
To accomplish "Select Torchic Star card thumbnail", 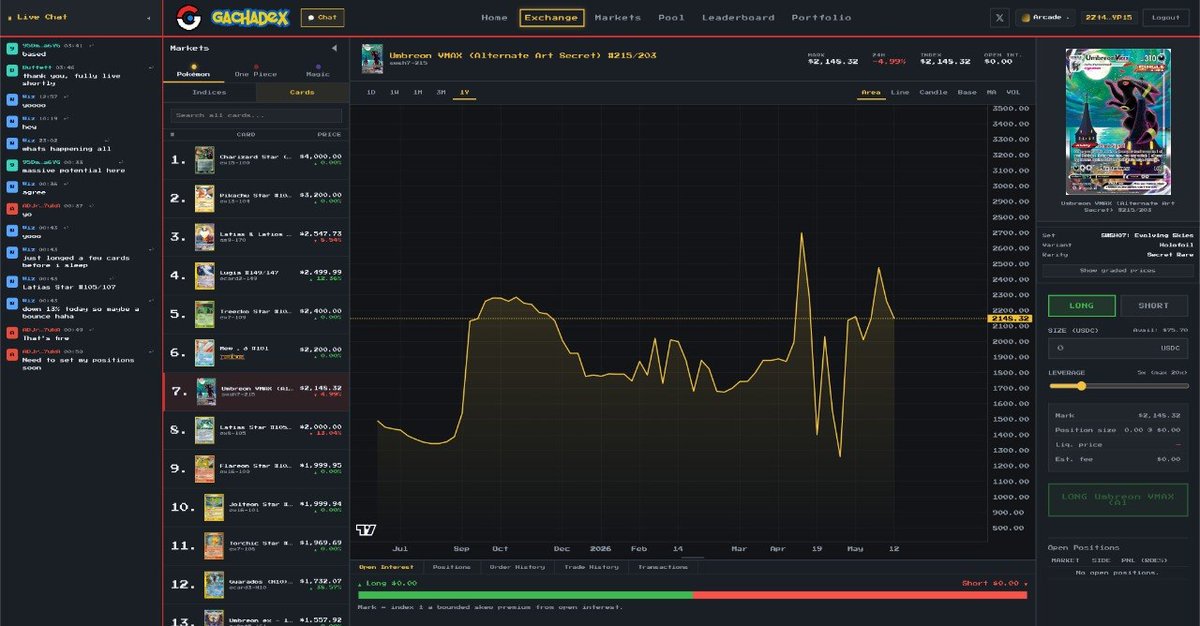I will [213, 545].
